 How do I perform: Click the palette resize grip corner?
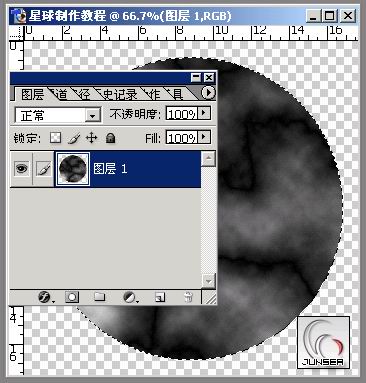[209, 297]
